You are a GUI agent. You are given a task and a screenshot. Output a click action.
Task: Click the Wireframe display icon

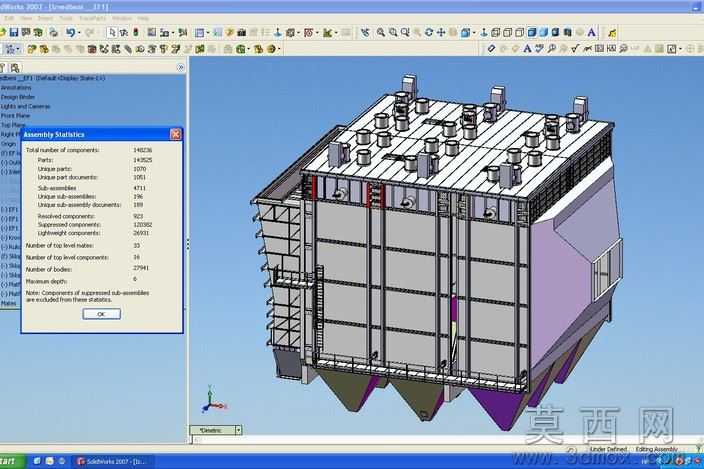click(x=496, y=32)
